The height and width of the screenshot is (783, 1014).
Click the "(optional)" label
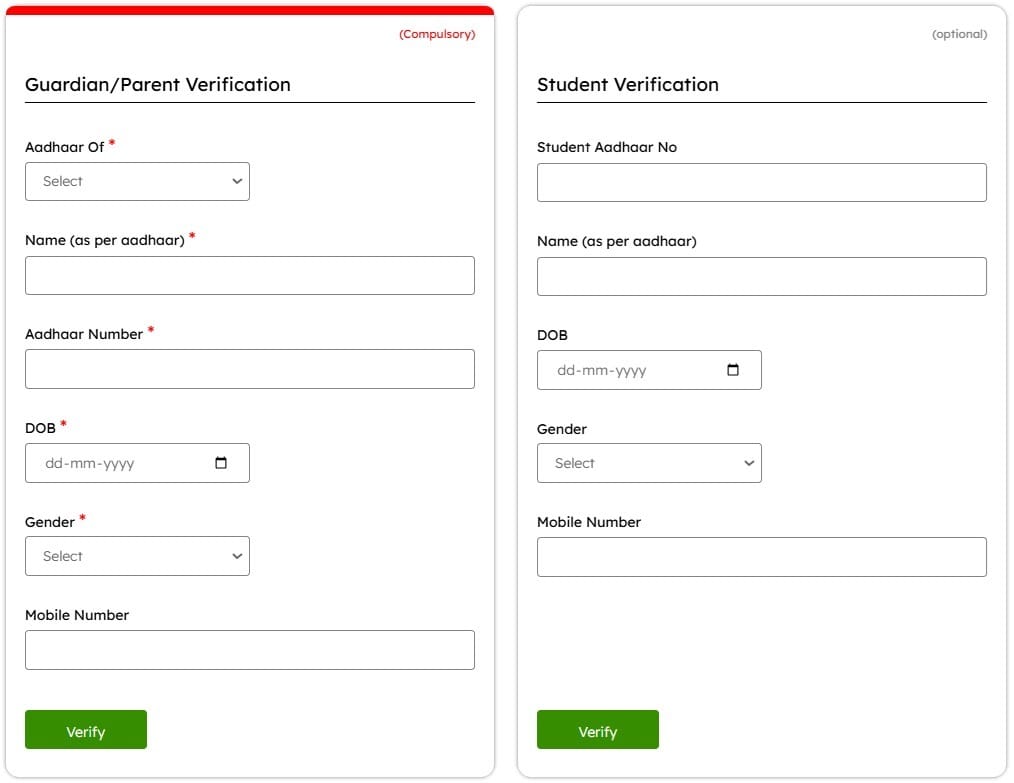pos(959,33)
